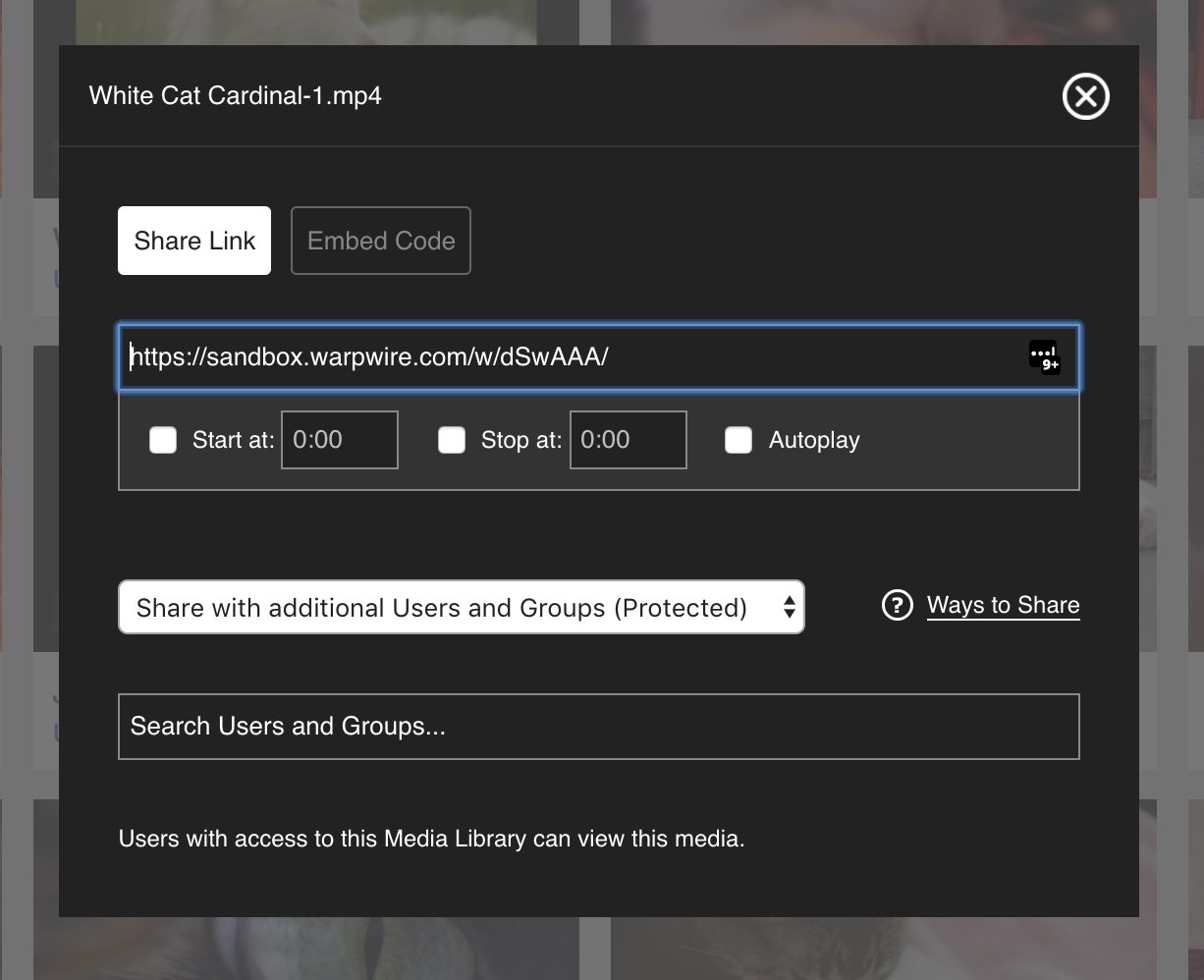The height and width of the screenshot is (980, 1204).
Task: Open the Ways to Share link
Action: [x=1004, y=605]
